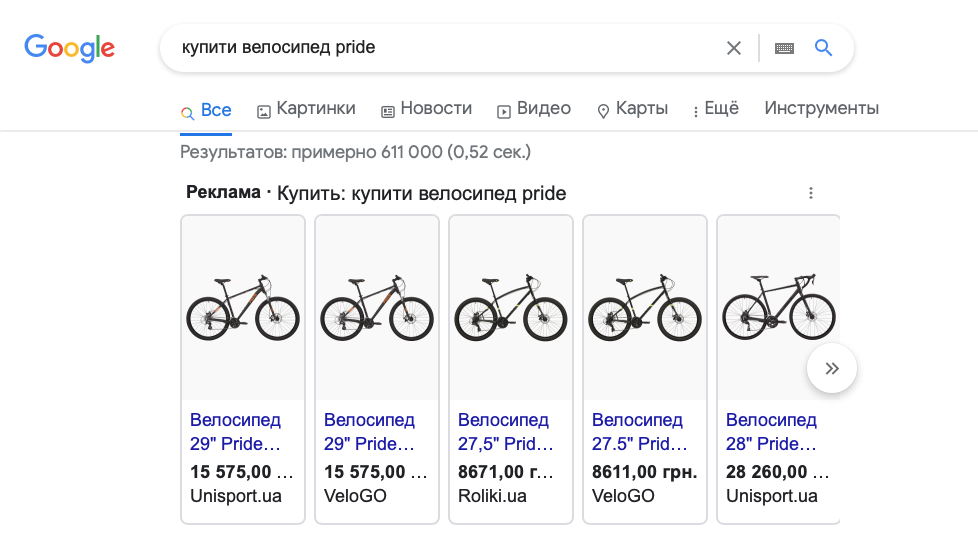Open Roliki.ua 27,5" Pride bike link
978x550 pixels.
click(503, 432)
